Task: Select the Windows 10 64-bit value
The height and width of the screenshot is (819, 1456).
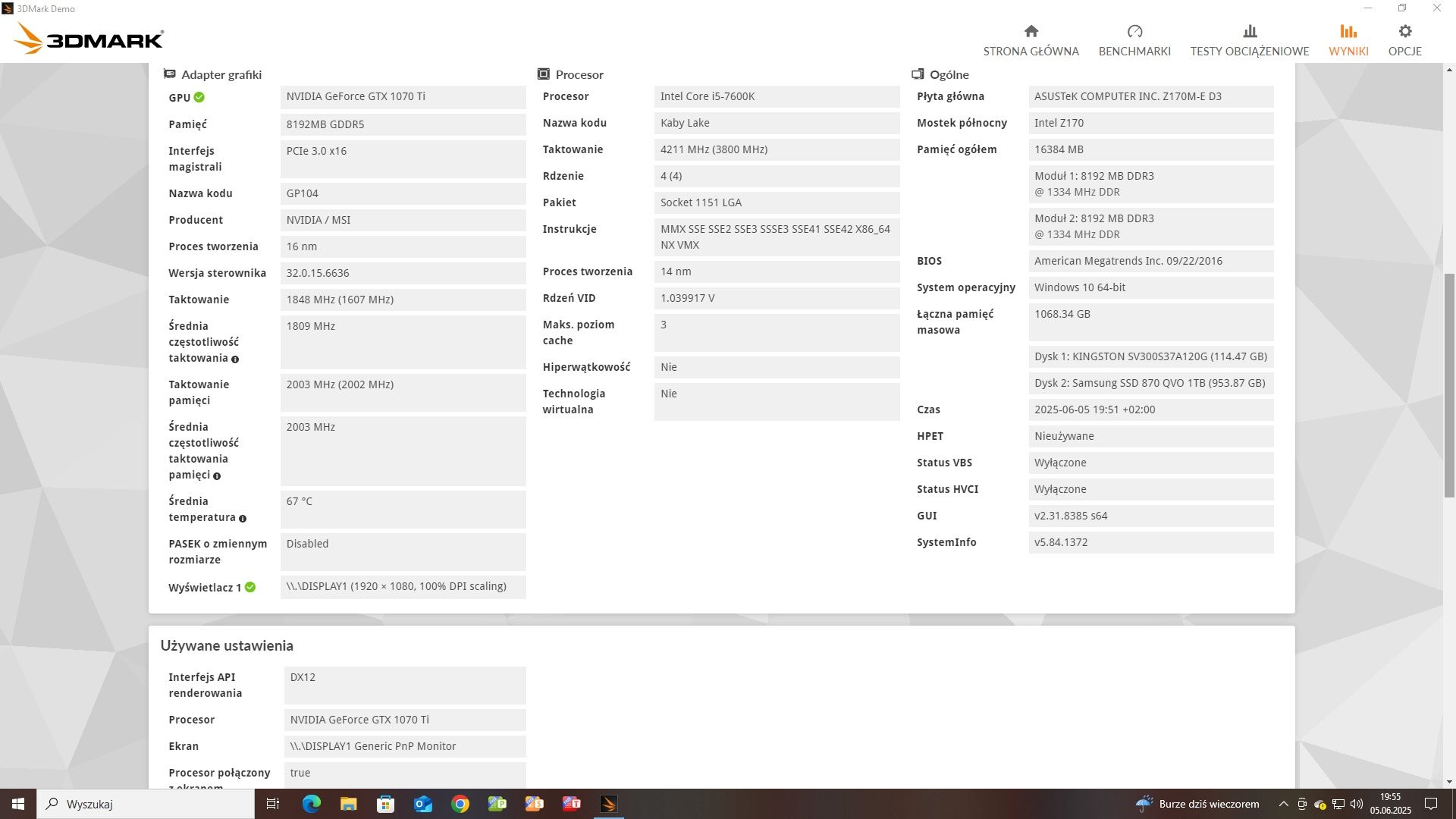Action: pyautogui.click(x=1151, y=287)
